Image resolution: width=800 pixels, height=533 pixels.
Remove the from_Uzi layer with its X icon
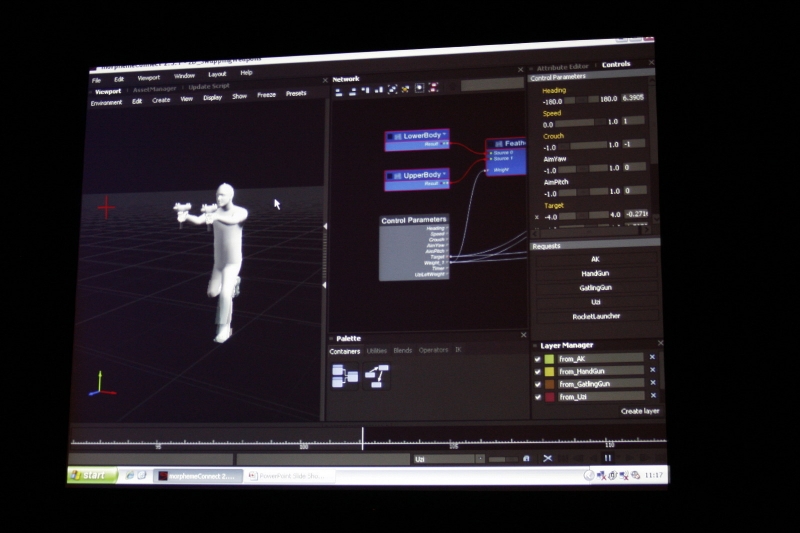(653, 396)
